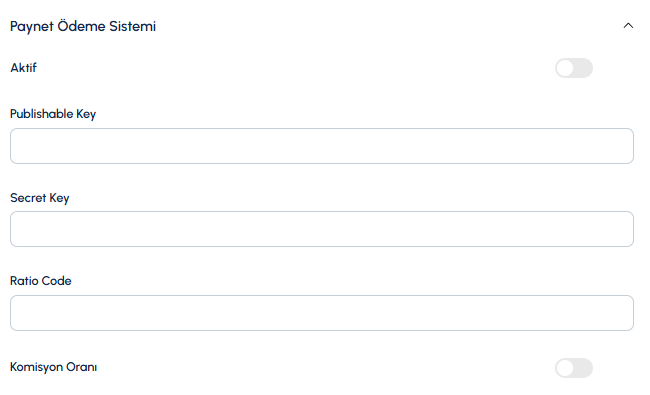Switch on the commission rate toggle
The width and height of the screenshot is (650, 395).
click(x=574, y=368)
